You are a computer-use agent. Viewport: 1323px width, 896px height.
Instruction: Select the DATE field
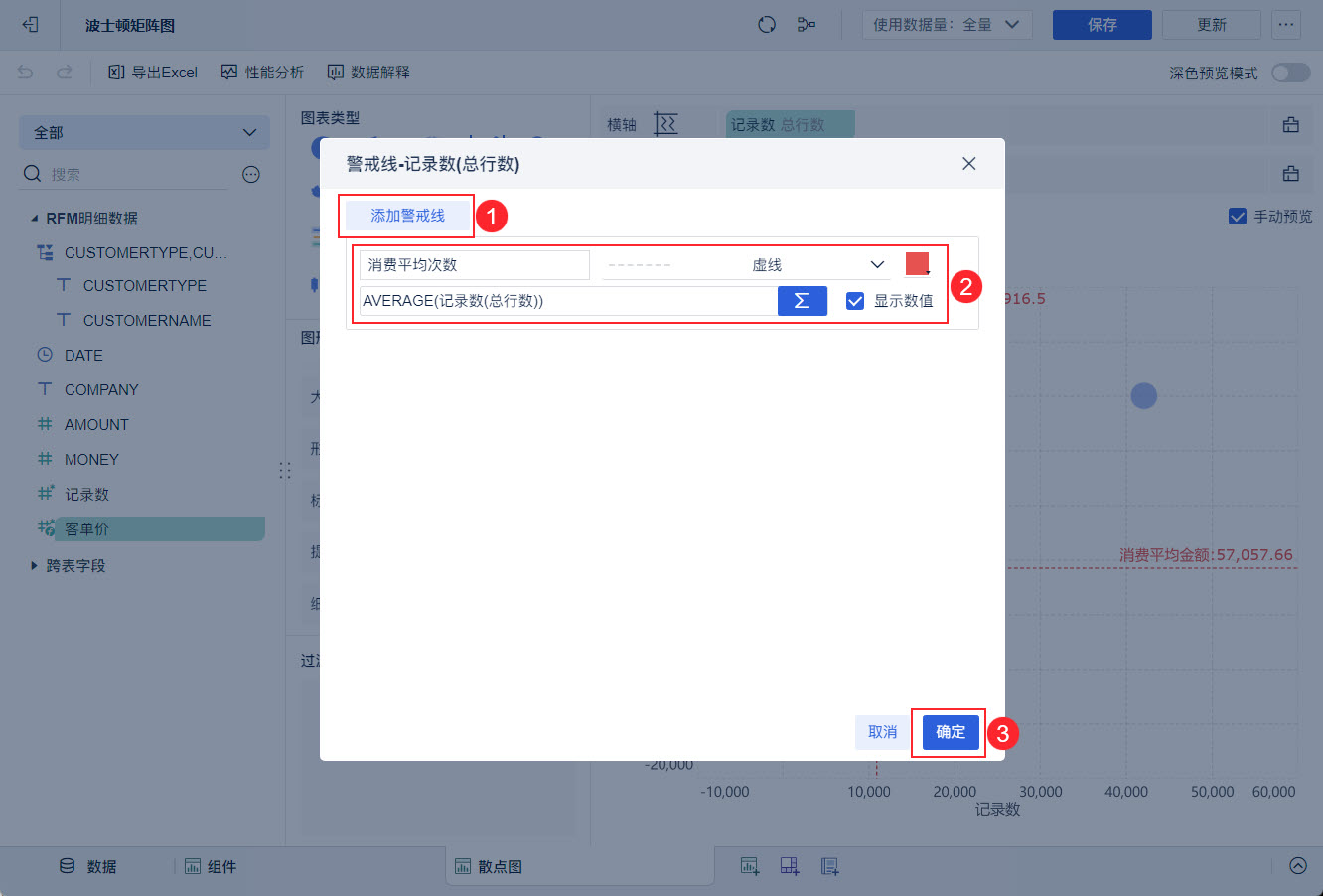pos(83,356)
